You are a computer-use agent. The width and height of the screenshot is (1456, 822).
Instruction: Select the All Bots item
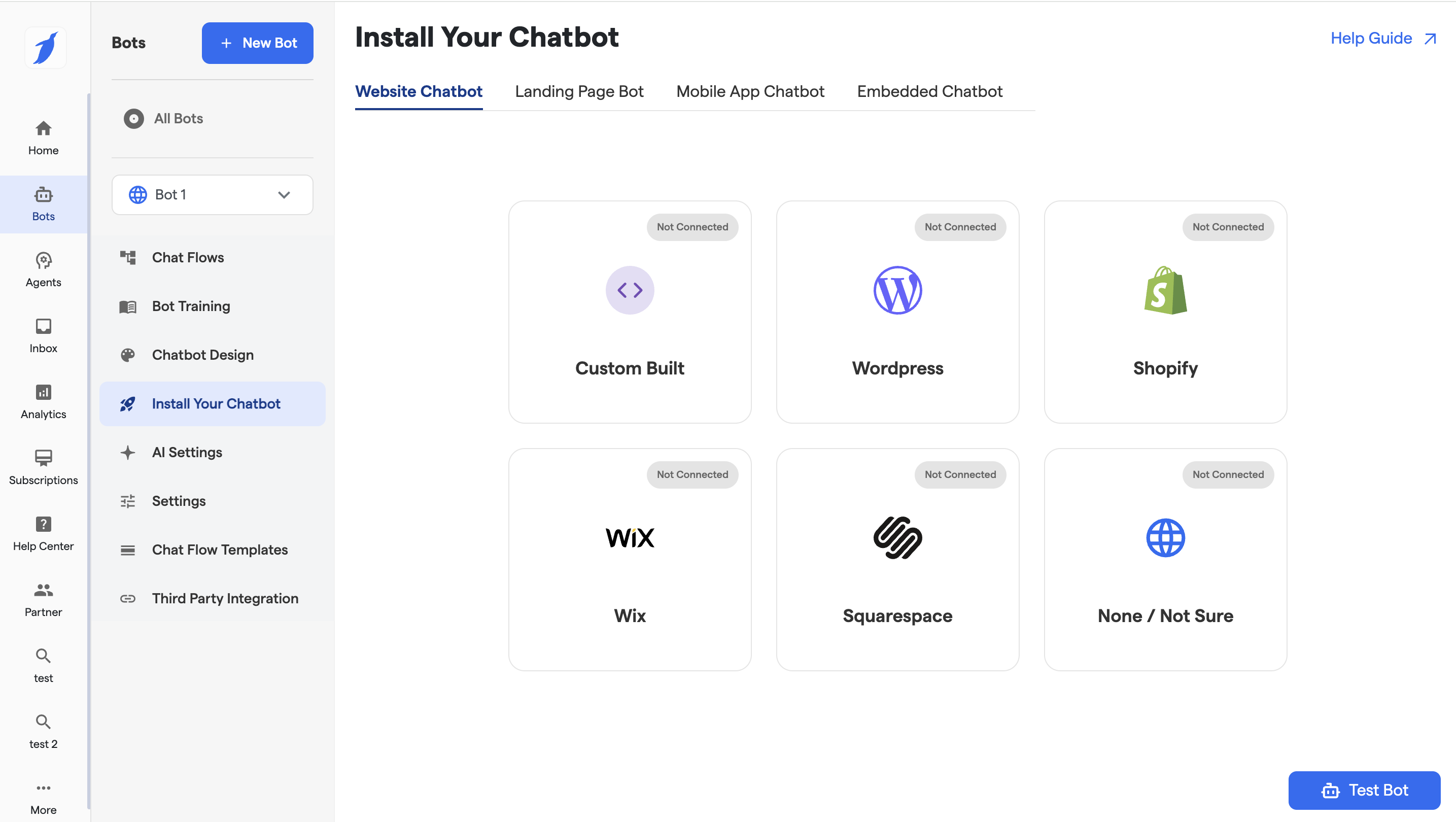click(x=178, y=118)
